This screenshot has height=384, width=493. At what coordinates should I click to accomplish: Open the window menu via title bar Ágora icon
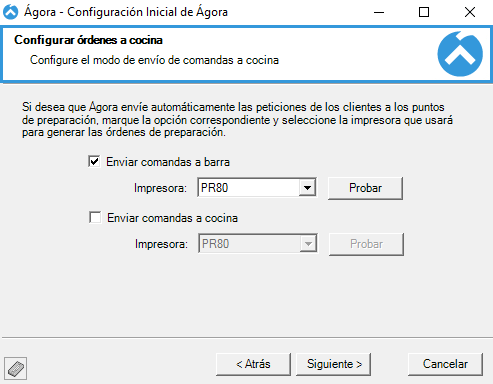point(11,12)
